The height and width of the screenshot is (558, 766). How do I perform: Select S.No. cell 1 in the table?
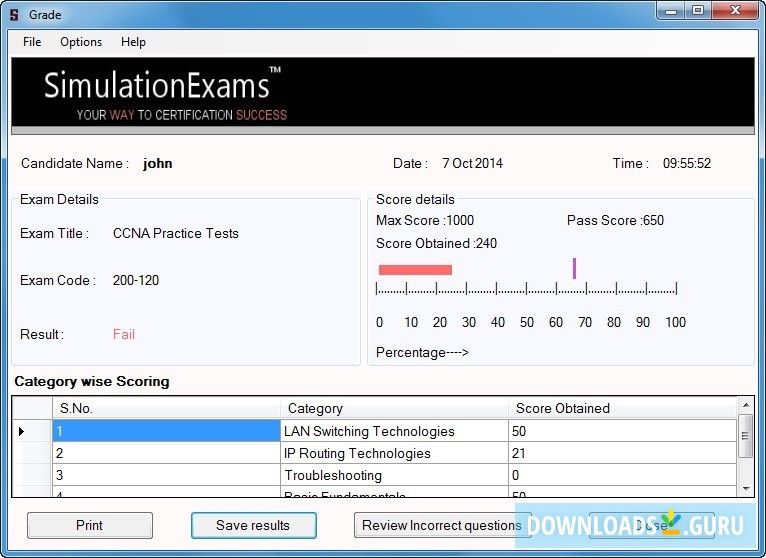click(x=166, y=431)
